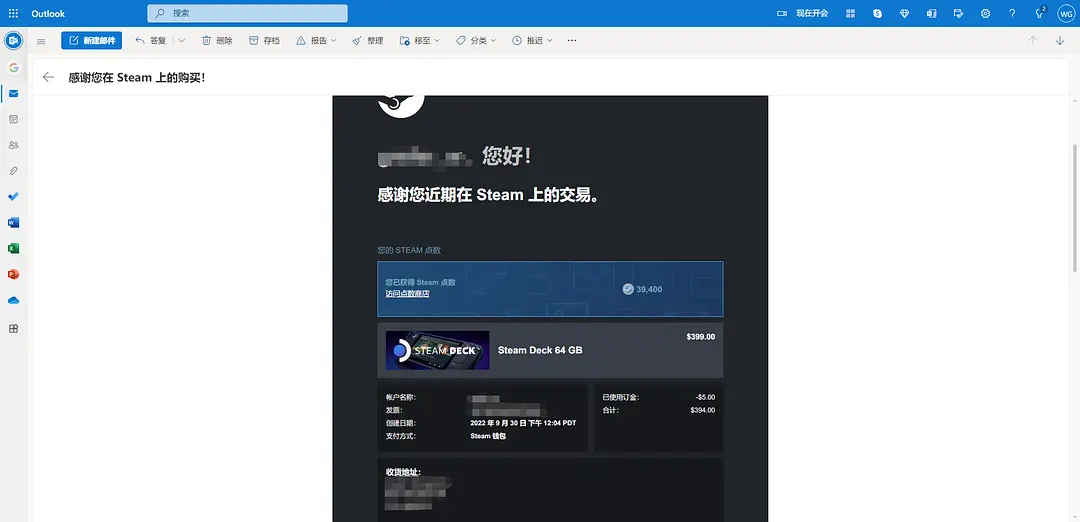
Task: Click the $399.00 price text
Action: [x=700, y=337]
